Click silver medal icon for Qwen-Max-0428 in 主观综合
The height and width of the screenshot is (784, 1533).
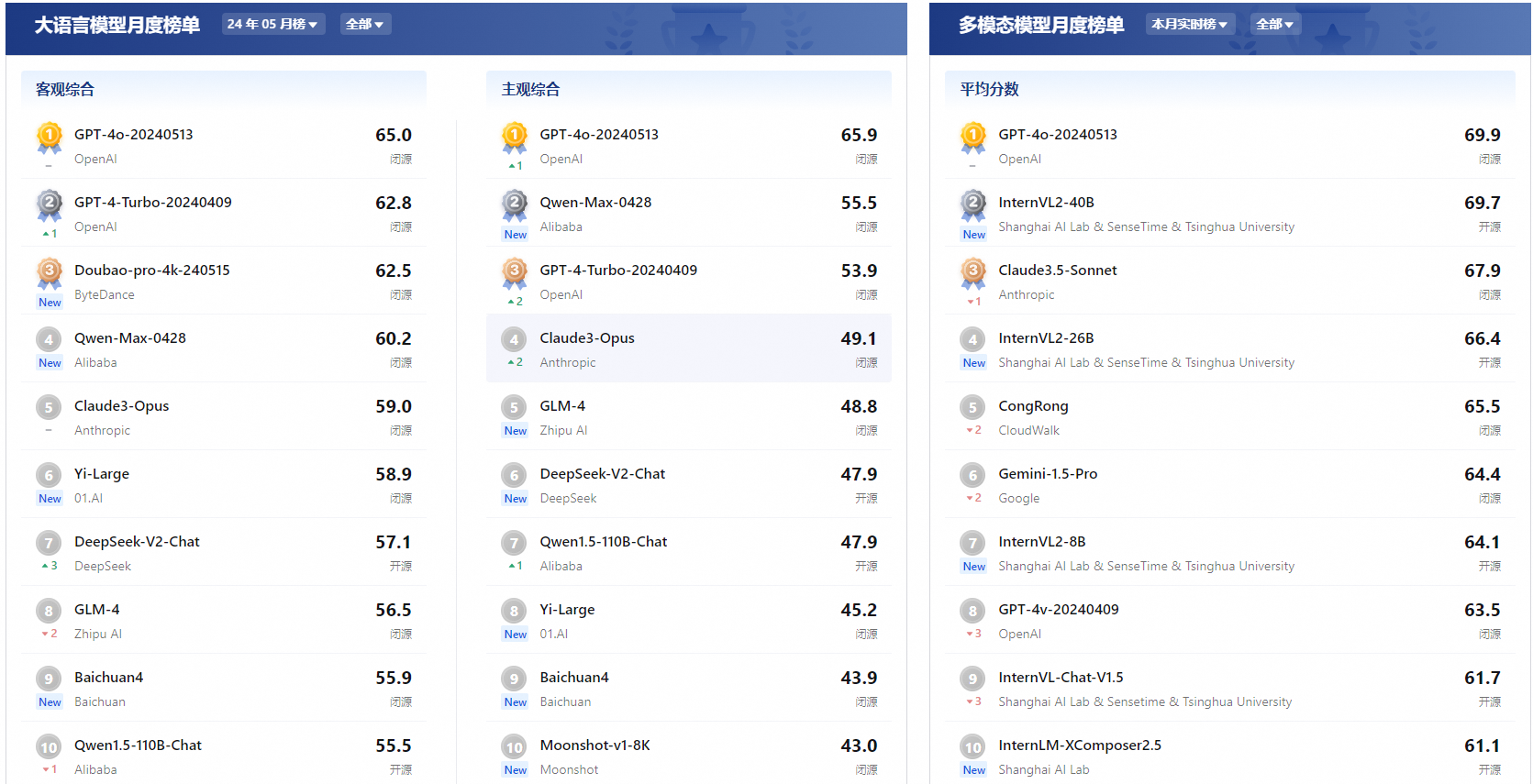tap(515, 206)
